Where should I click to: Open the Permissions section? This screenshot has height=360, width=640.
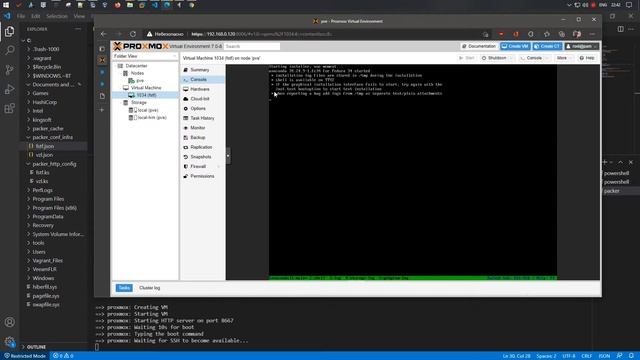[202, 176]
